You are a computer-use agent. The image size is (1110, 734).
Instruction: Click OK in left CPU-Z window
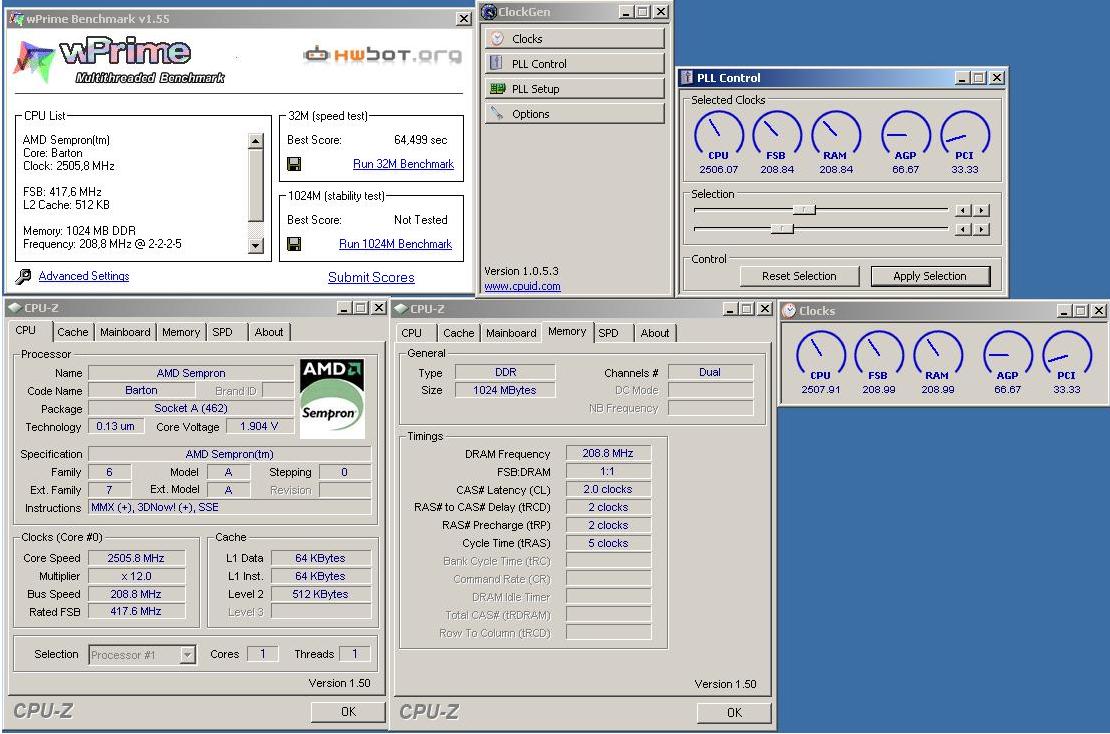pyautogui.click(x=348, y=712)
